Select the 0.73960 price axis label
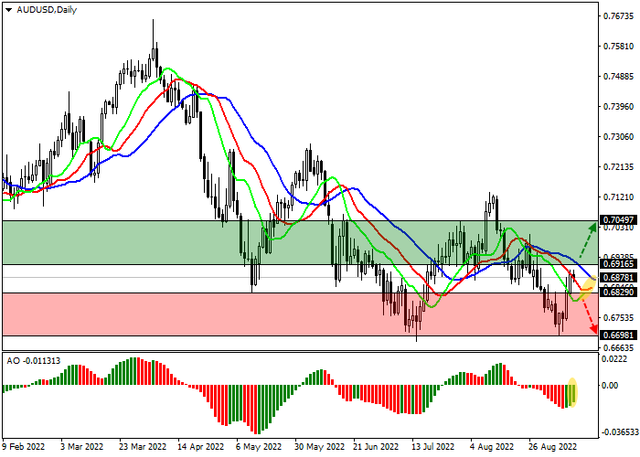Screen dimensions: 640x457 click(x=619, y=107)
